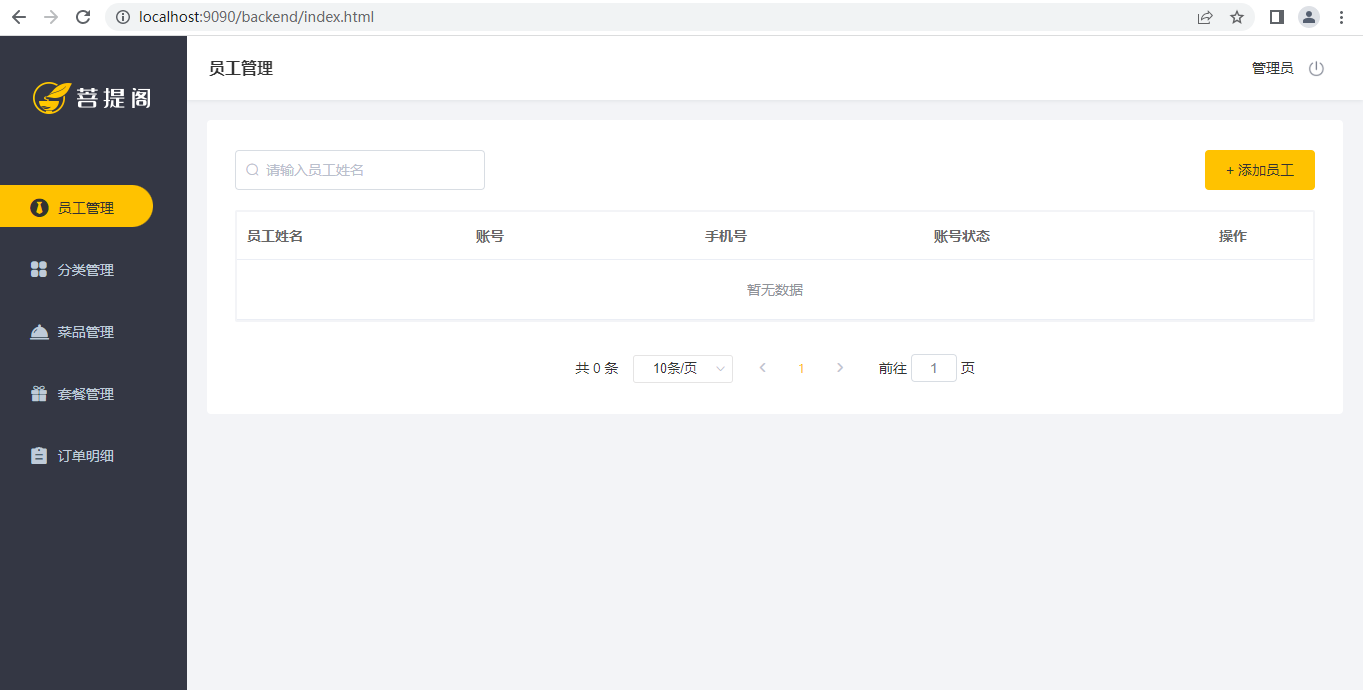Image resolution: width=1363 pixels, height=690 pixels.
Task: Focus the 请输入员工姓名 search field
Action: 370,170
